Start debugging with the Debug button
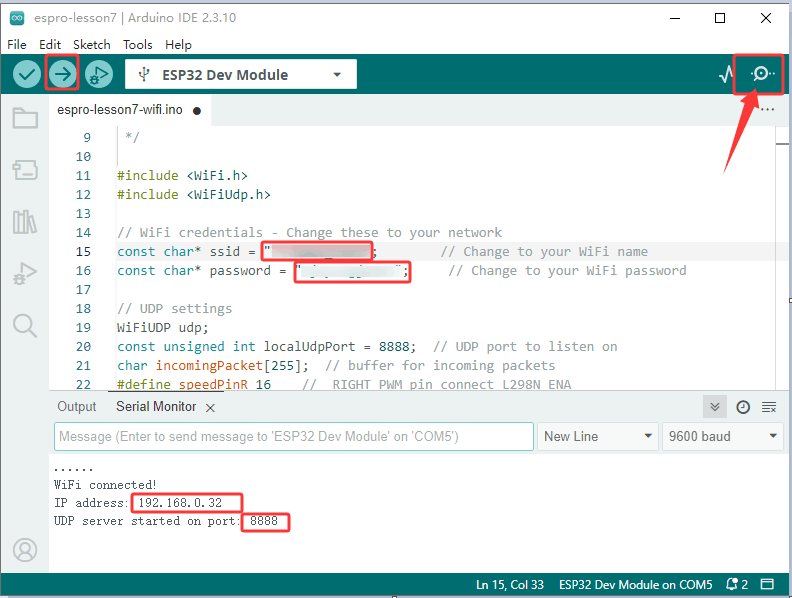The image size is (792, 598). pos(98,74)
